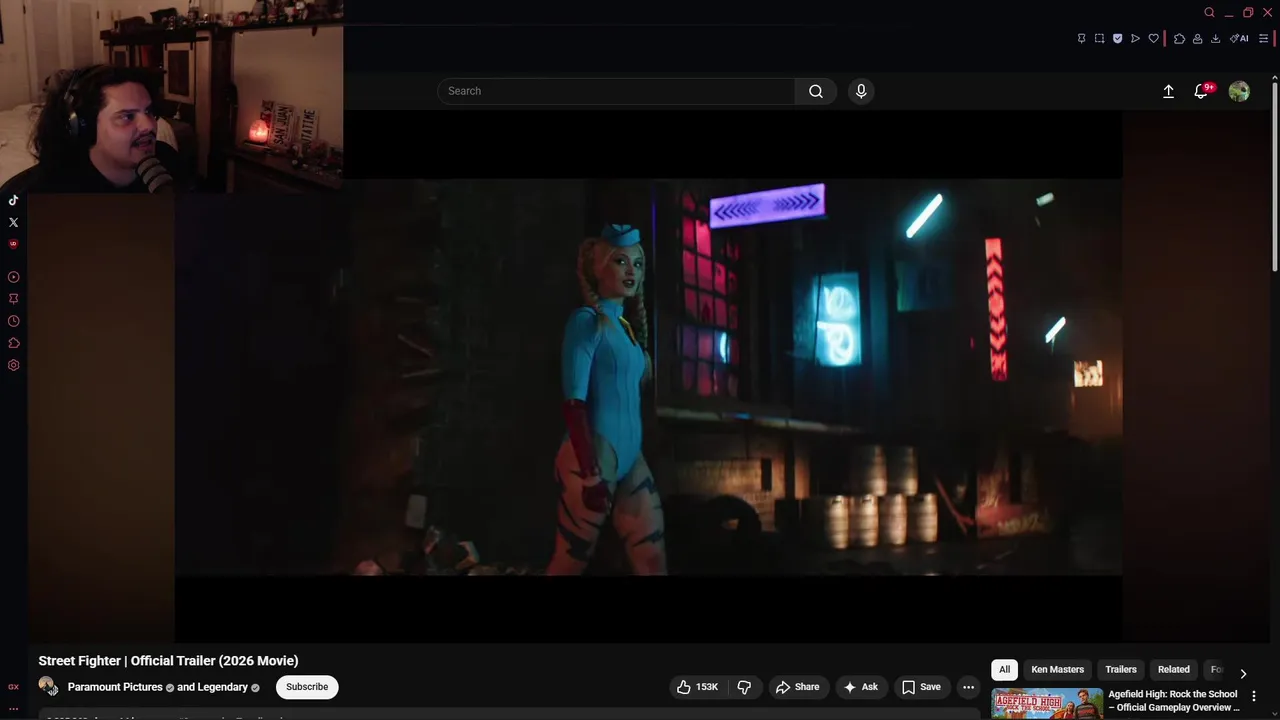Click the YouTube upload/create icon
The image size is (1280, 720).
1168,91
